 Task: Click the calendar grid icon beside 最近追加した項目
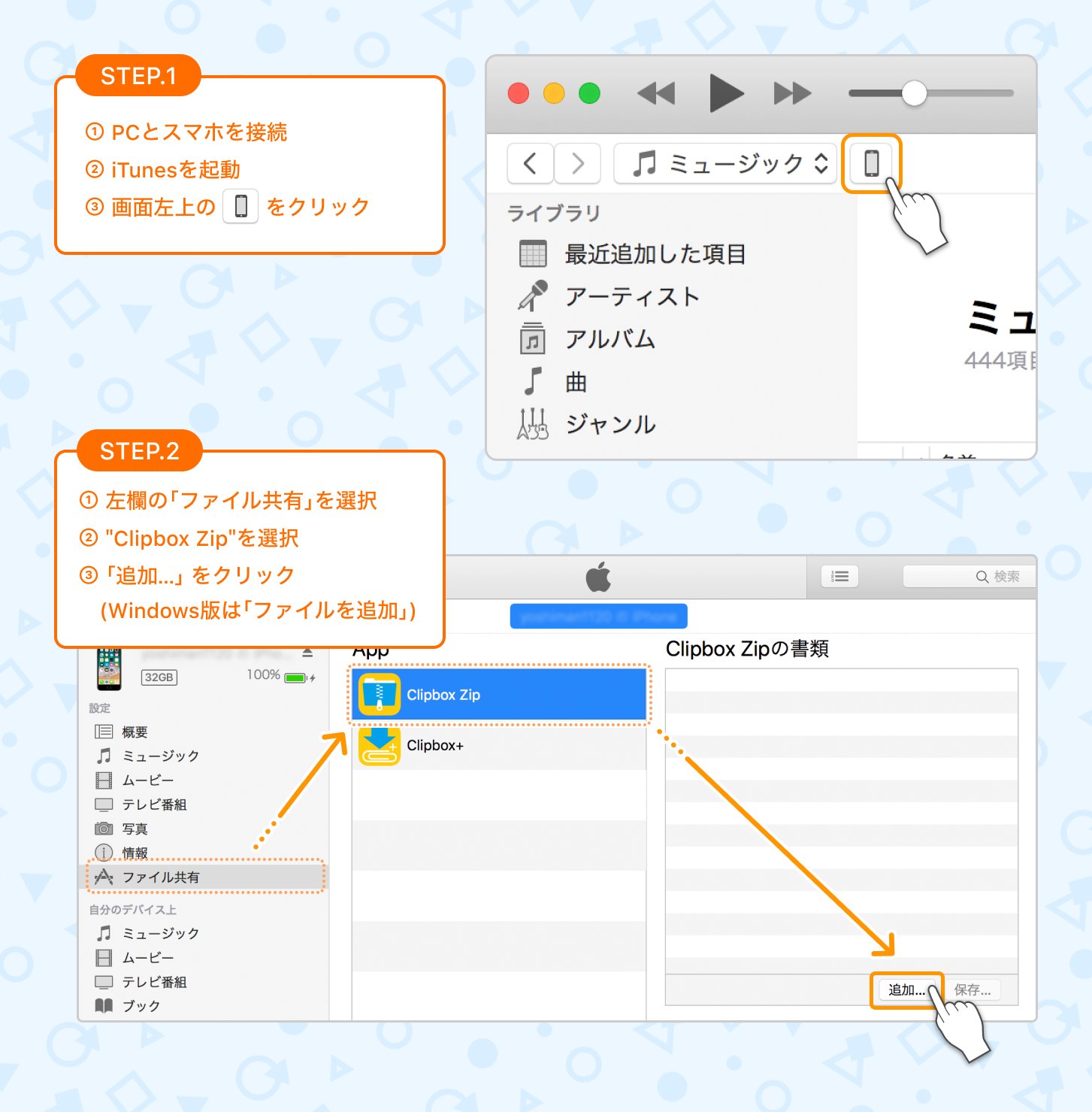pyautogui.click(x=533, y=254)
